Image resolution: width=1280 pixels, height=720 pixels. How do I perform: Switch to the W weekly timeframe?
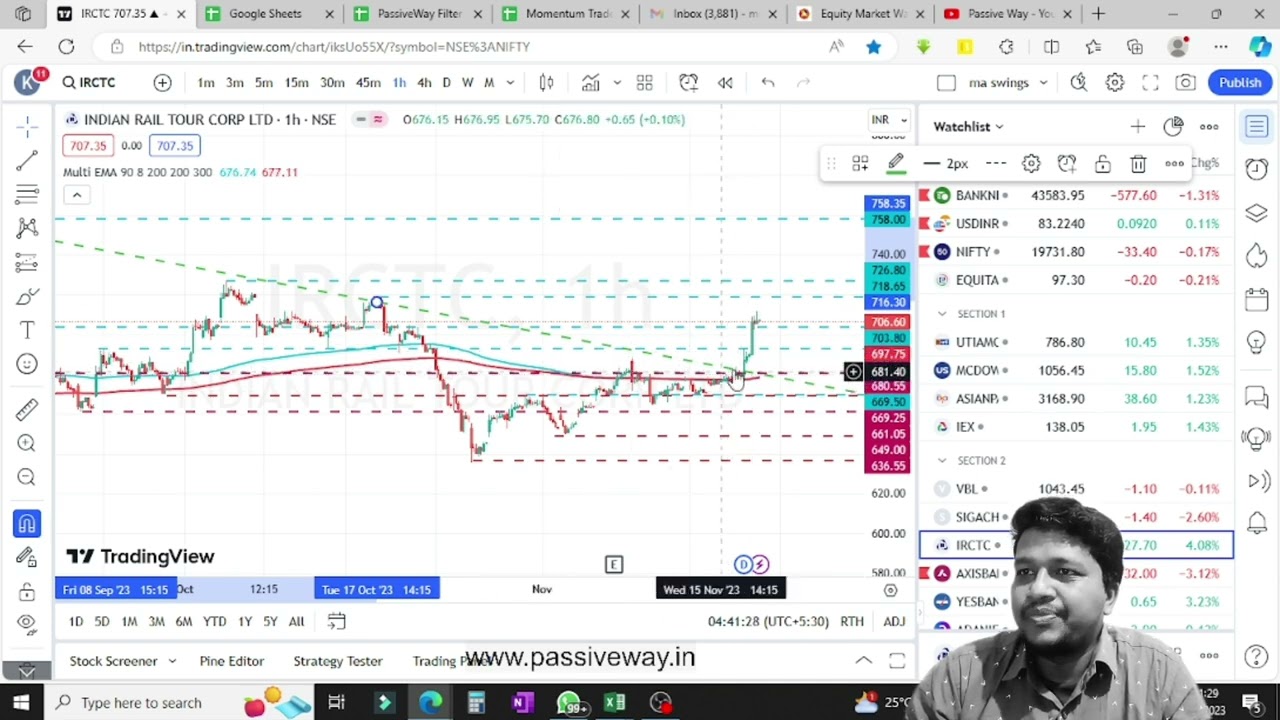pyautogui.click(x=467, y=83)
